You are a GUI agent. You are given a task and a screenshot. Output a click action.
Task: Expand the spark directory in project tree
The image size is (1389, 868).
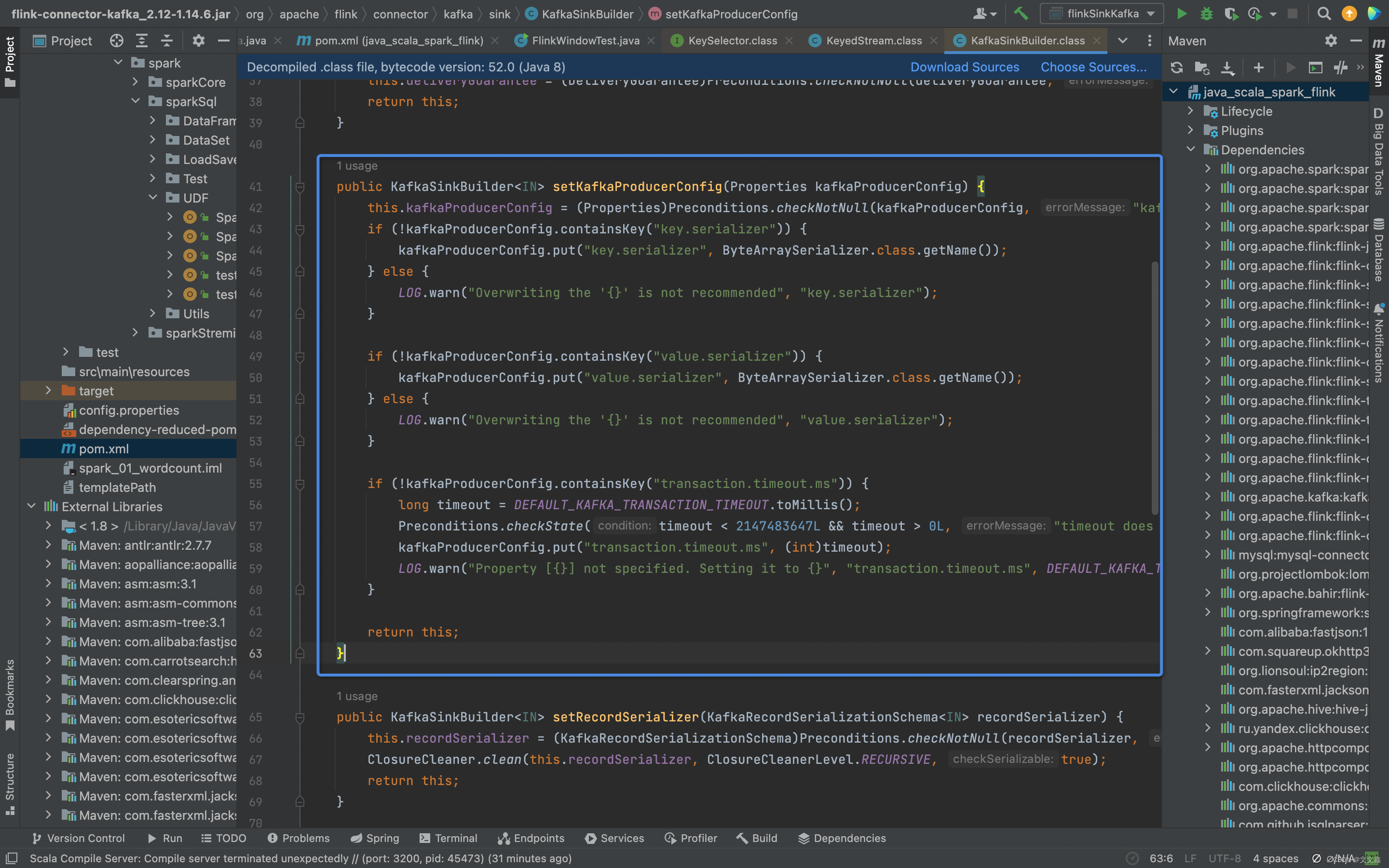(118, 62)
